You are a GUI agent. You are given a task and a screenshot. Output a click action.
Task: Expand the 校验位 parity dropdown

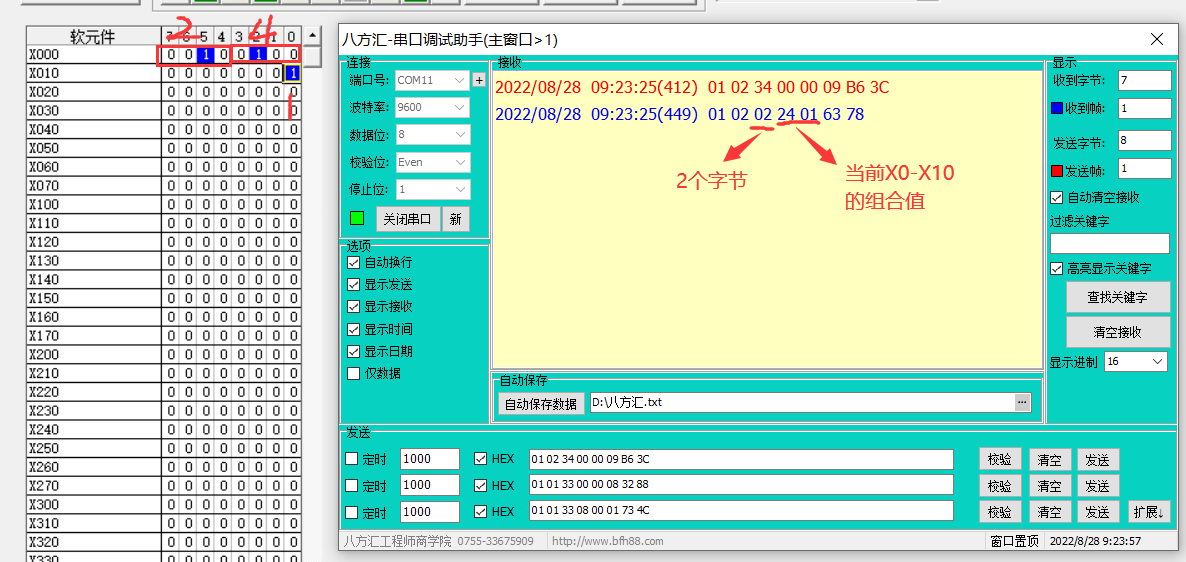pos(431,161)
